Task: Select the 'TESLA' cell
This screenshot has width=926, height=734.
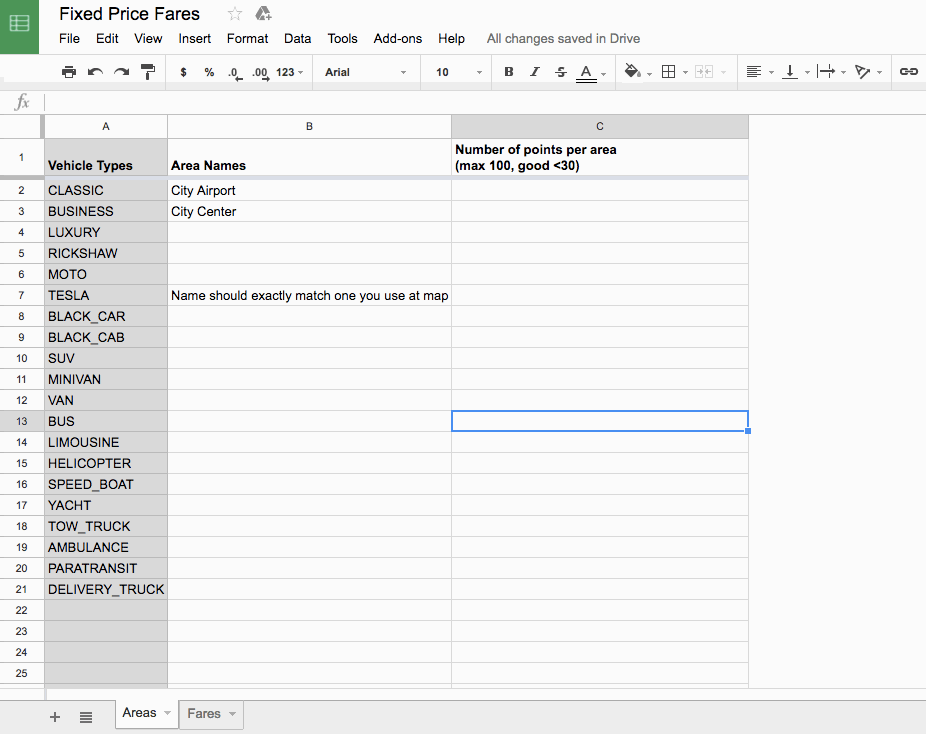Action: [x=106, y=295]
